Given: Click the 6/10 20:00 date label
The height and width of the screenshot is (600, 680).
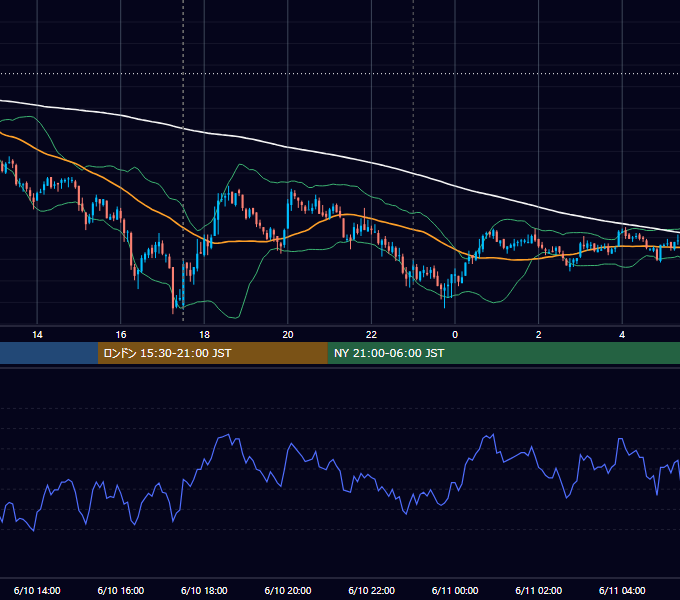Looking at the screenshot, I should click(x=288, y=590).
